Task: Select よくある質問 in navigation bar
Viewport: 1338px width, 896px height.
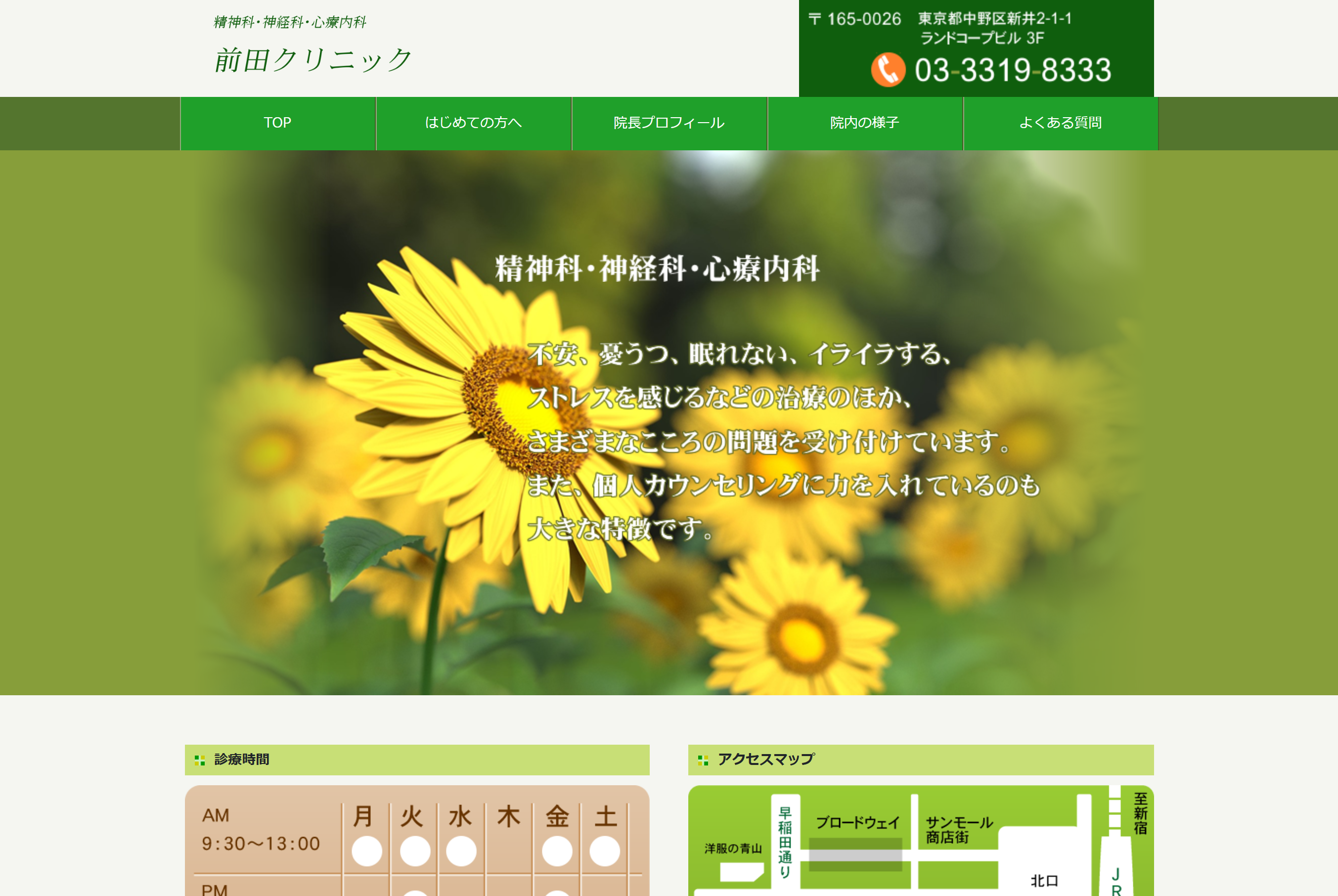Action: coord(1060,123)
